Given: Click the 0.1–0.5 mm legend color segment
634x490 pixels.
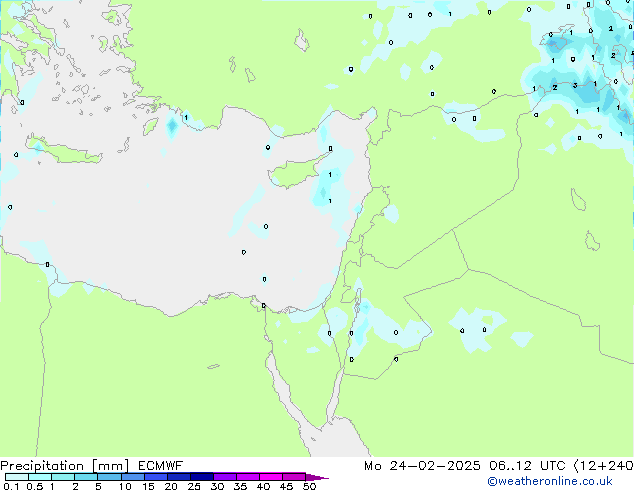Looking at the screenshot, I should pos(17,477).
